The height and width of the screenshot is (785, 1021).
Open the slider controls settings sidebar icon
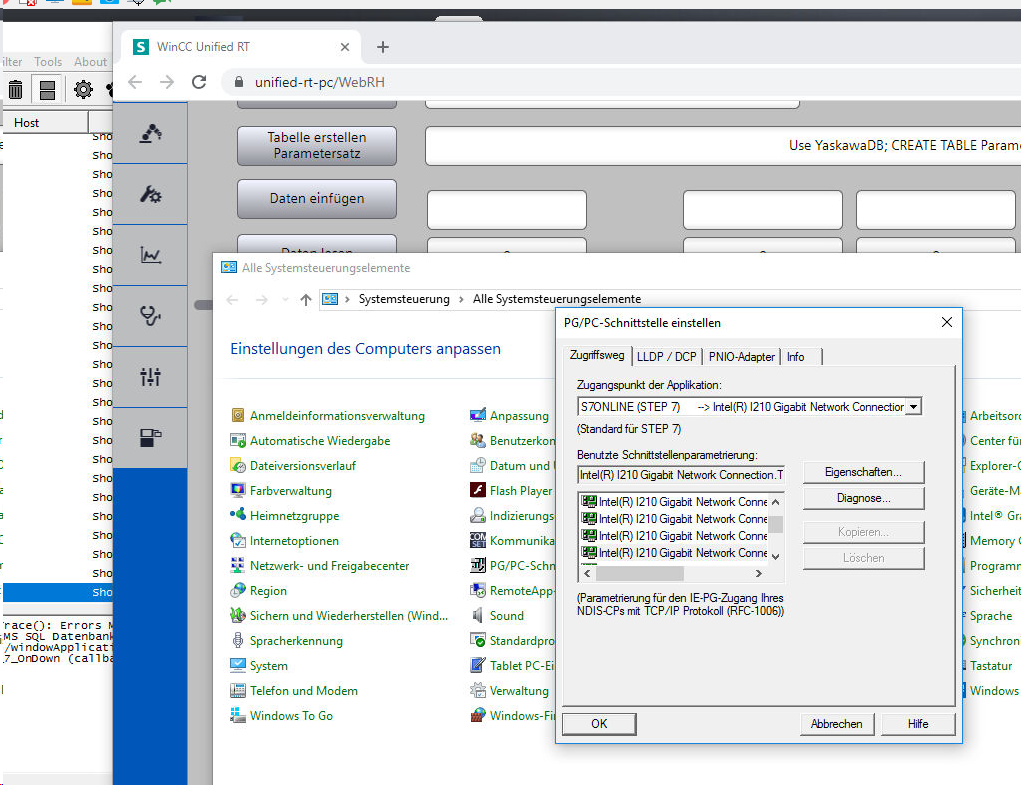150,377
